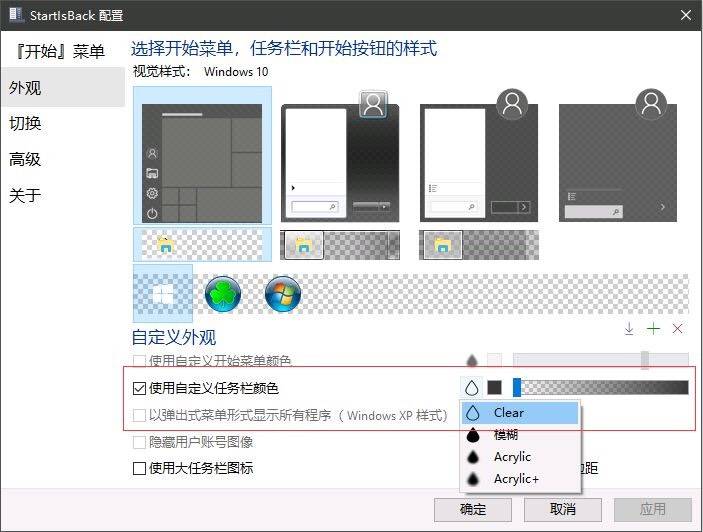Toggle 使用自定义开始菜单颜色 checkbox
The image size is (703, 532).
pos(139,361)
